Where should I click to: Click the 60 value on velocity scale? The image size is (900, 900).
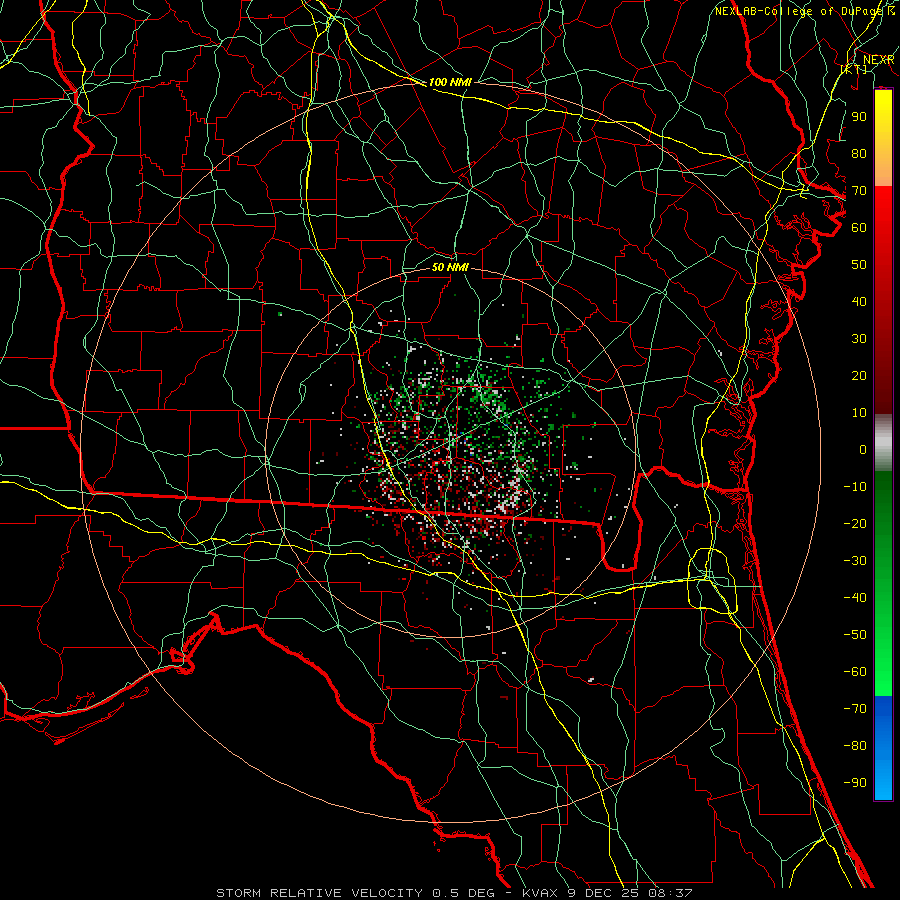[859, 228]
